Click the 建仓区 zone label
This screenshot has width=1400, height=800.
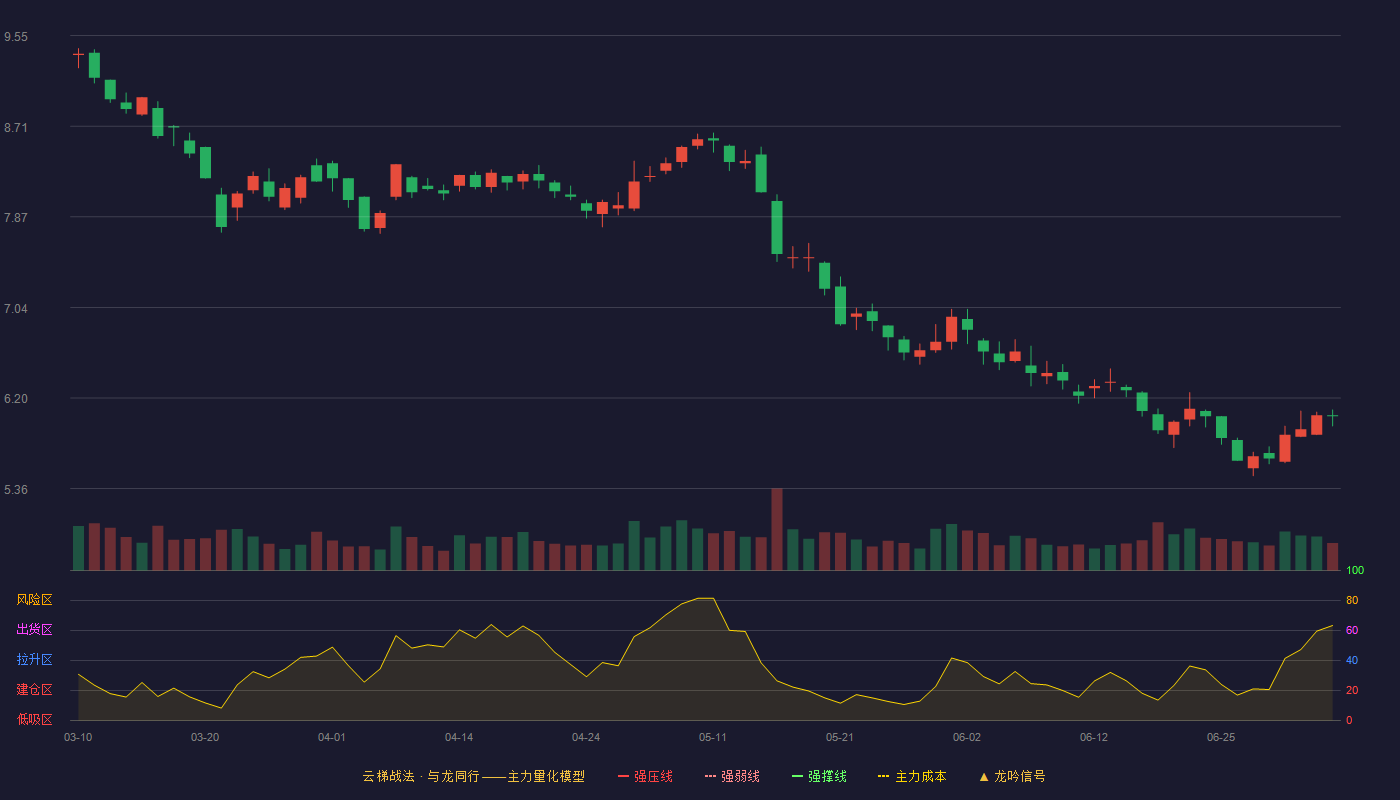click(x=34, y=690)
